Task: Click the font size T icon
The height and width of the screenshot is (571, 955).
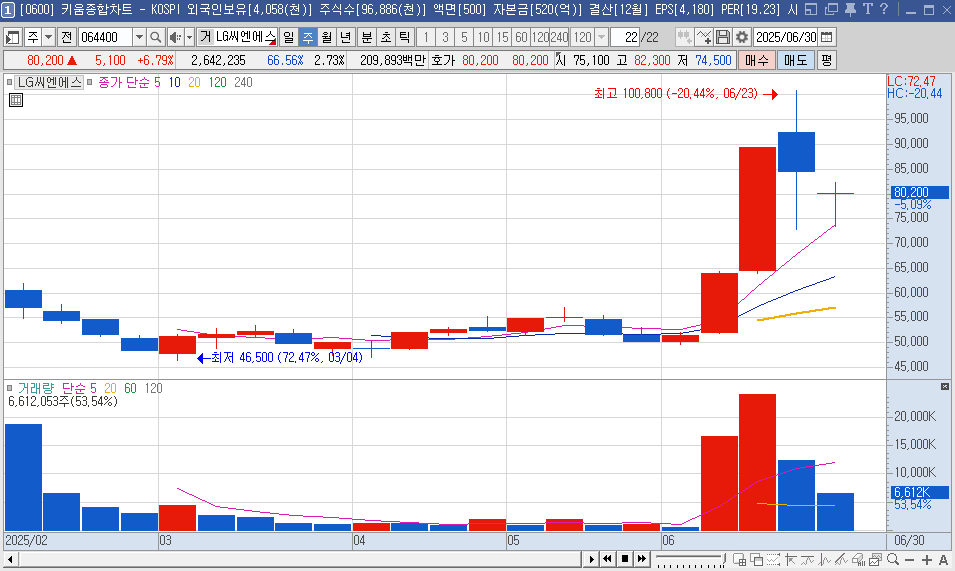Action: tap(868, 9)
